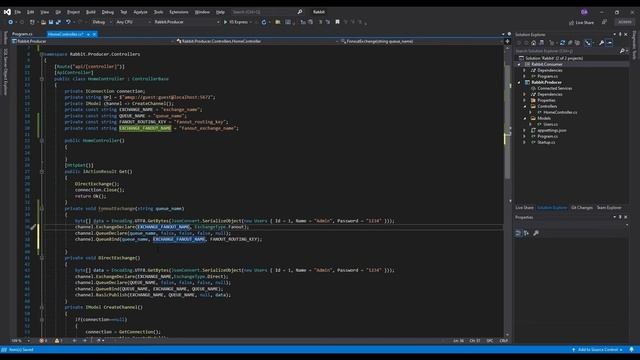Open the FanoutExchange member navigation dropdown
The width and height of the screenshot is (640, 360).
421,41
